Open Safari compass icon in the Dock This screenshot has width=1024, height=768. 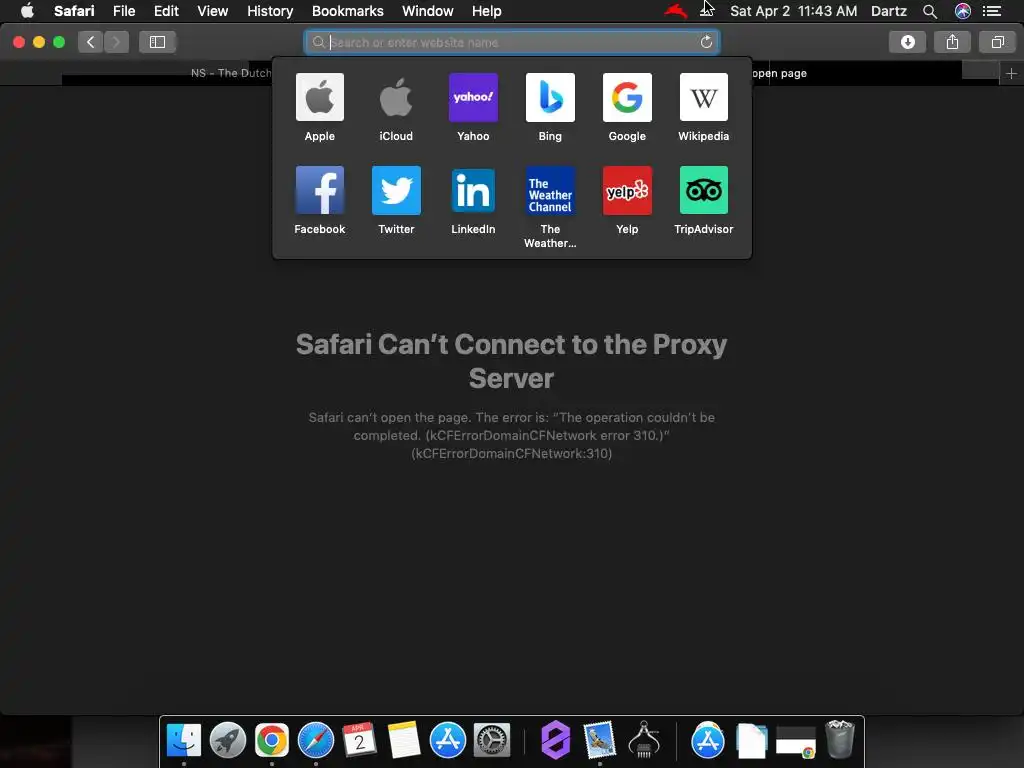click(315, 740)
